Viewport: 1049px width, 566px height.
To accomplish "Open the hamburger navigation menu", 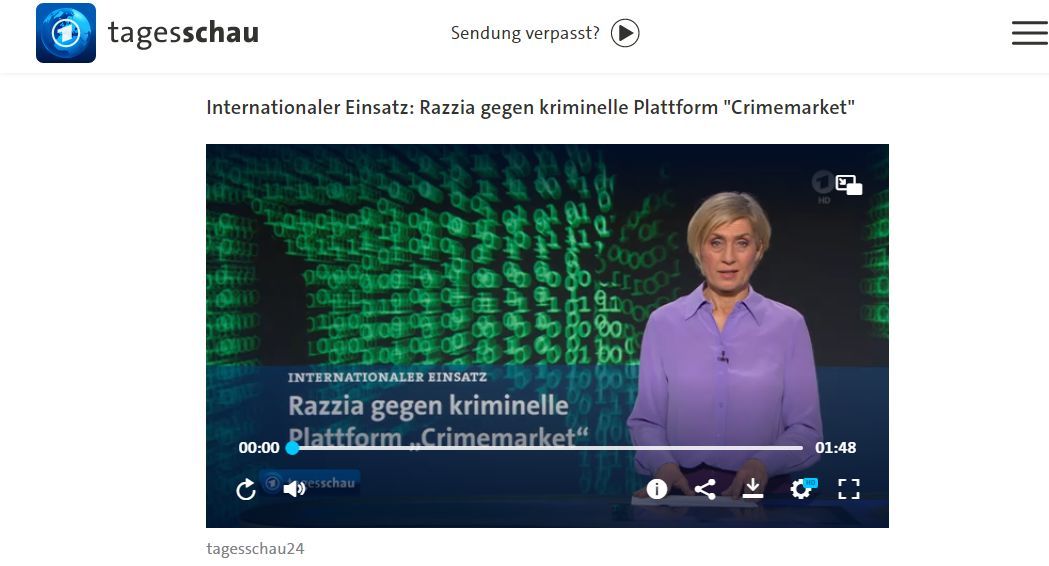I will pos(1030,33).
